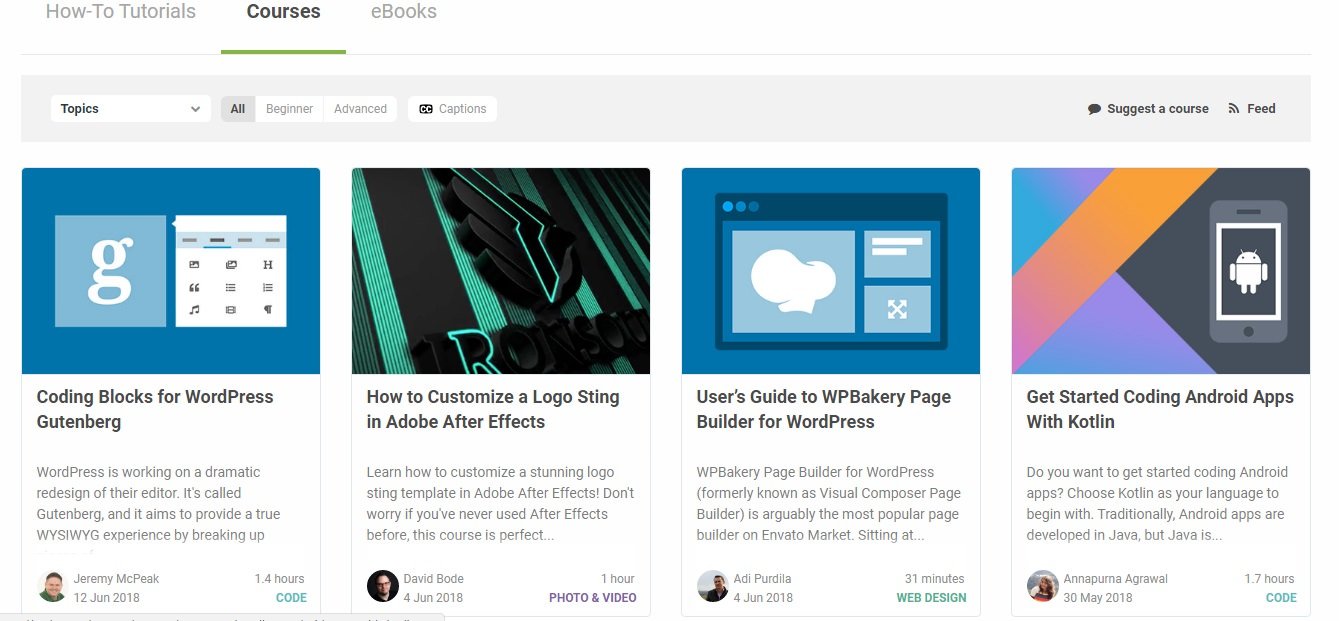
Task: Open author David Bode's profile name
Action: point(434,579)
